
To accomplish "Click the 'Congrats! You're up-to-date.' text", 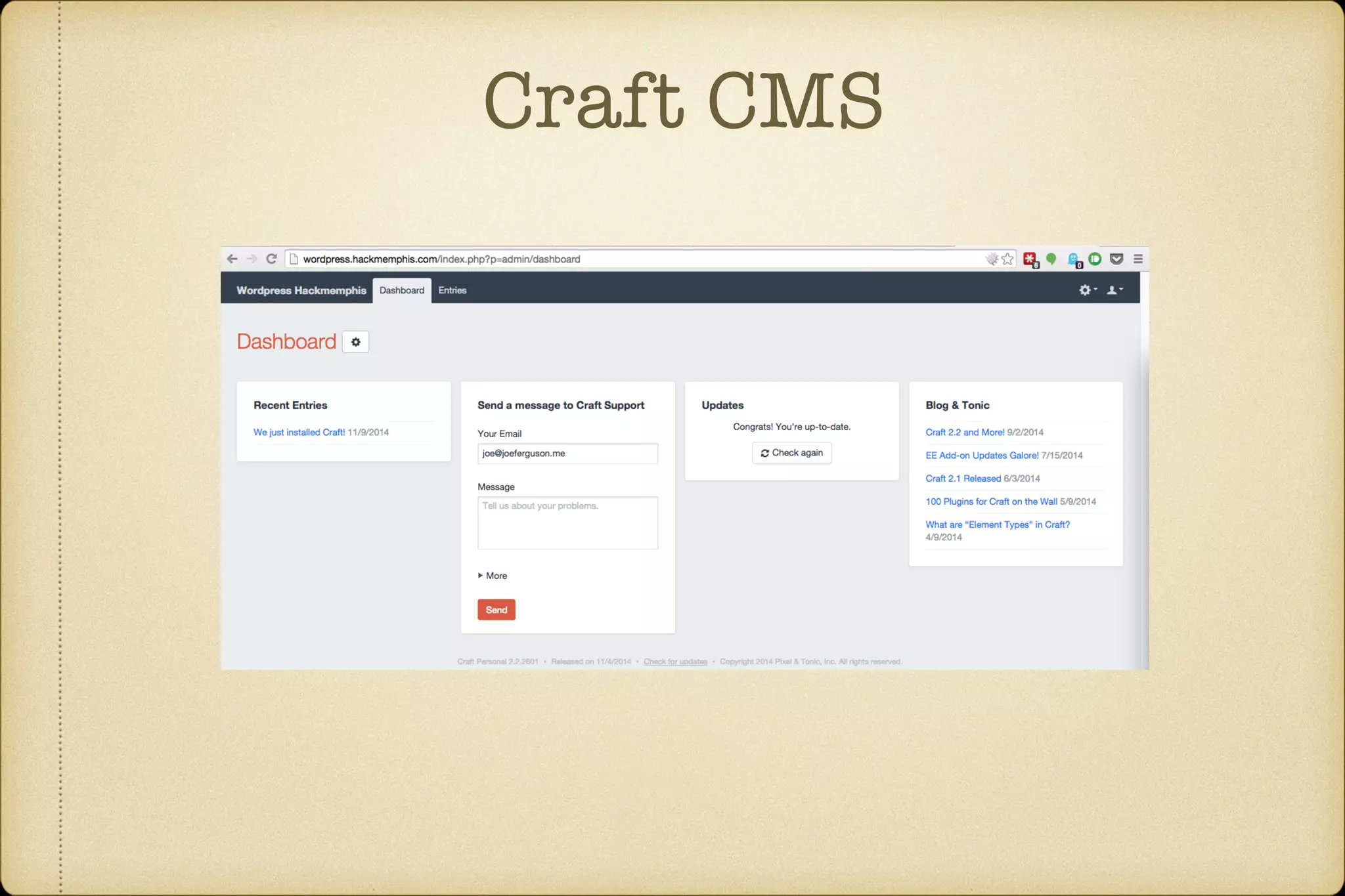I will pos(791,427).
